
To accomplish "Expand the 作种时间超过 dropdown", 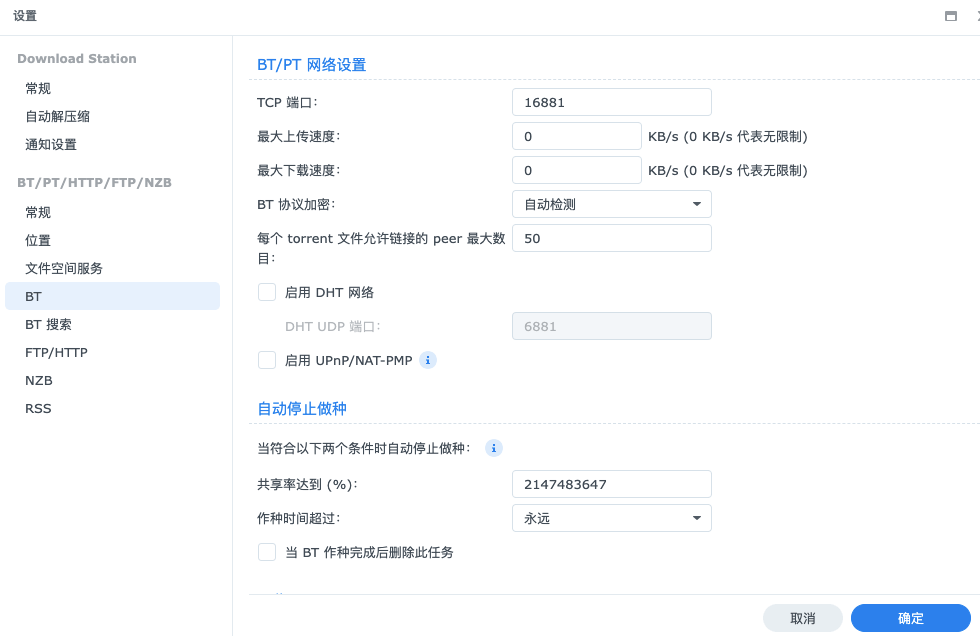I will pos(611,518).
